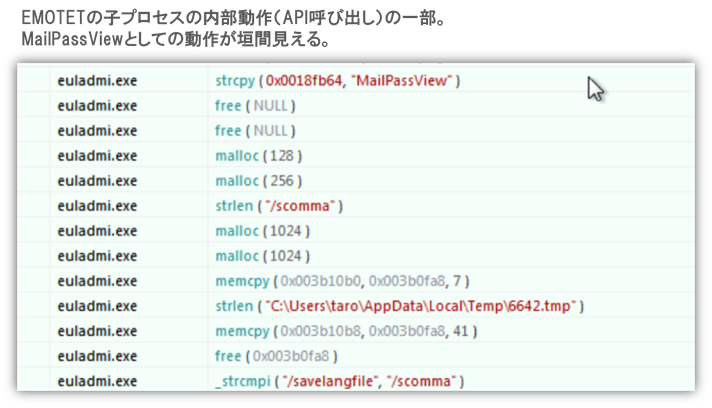
Task: Select the _strcmpi "/savelangfile" comparison row
Action: tap(339, 381)
